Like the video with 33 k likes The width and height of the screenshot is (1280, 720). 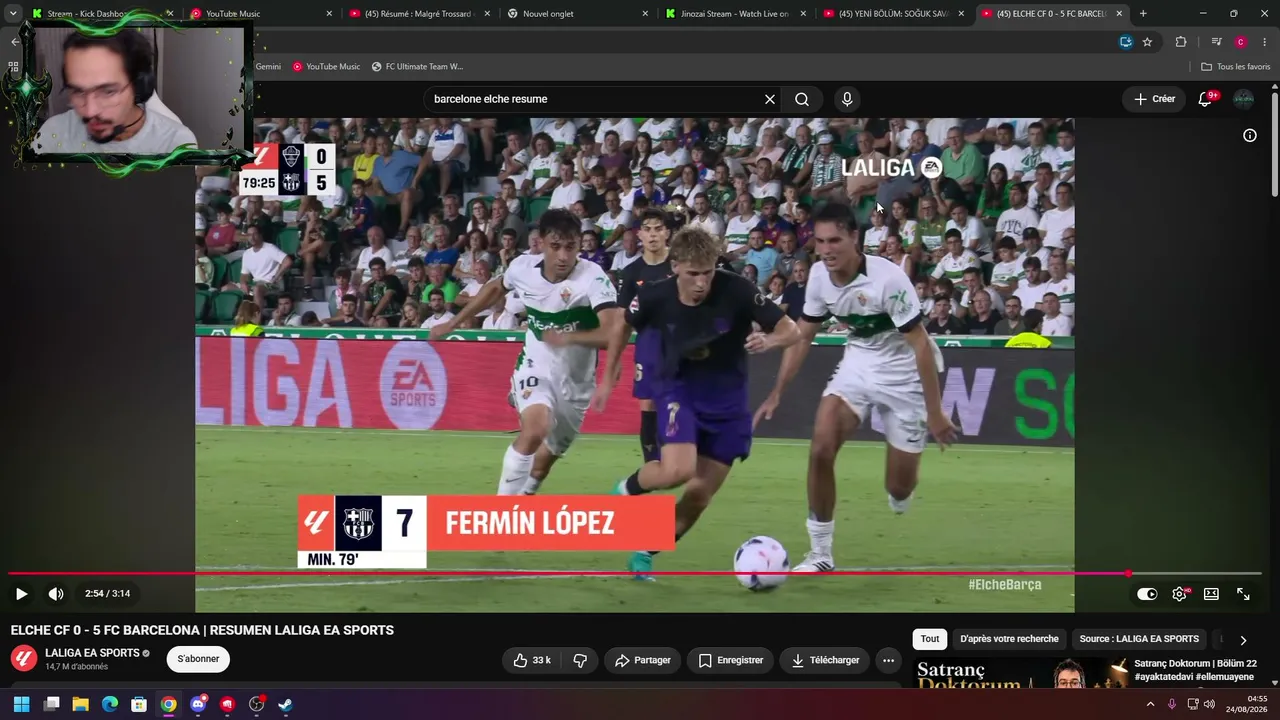(532, 660)
